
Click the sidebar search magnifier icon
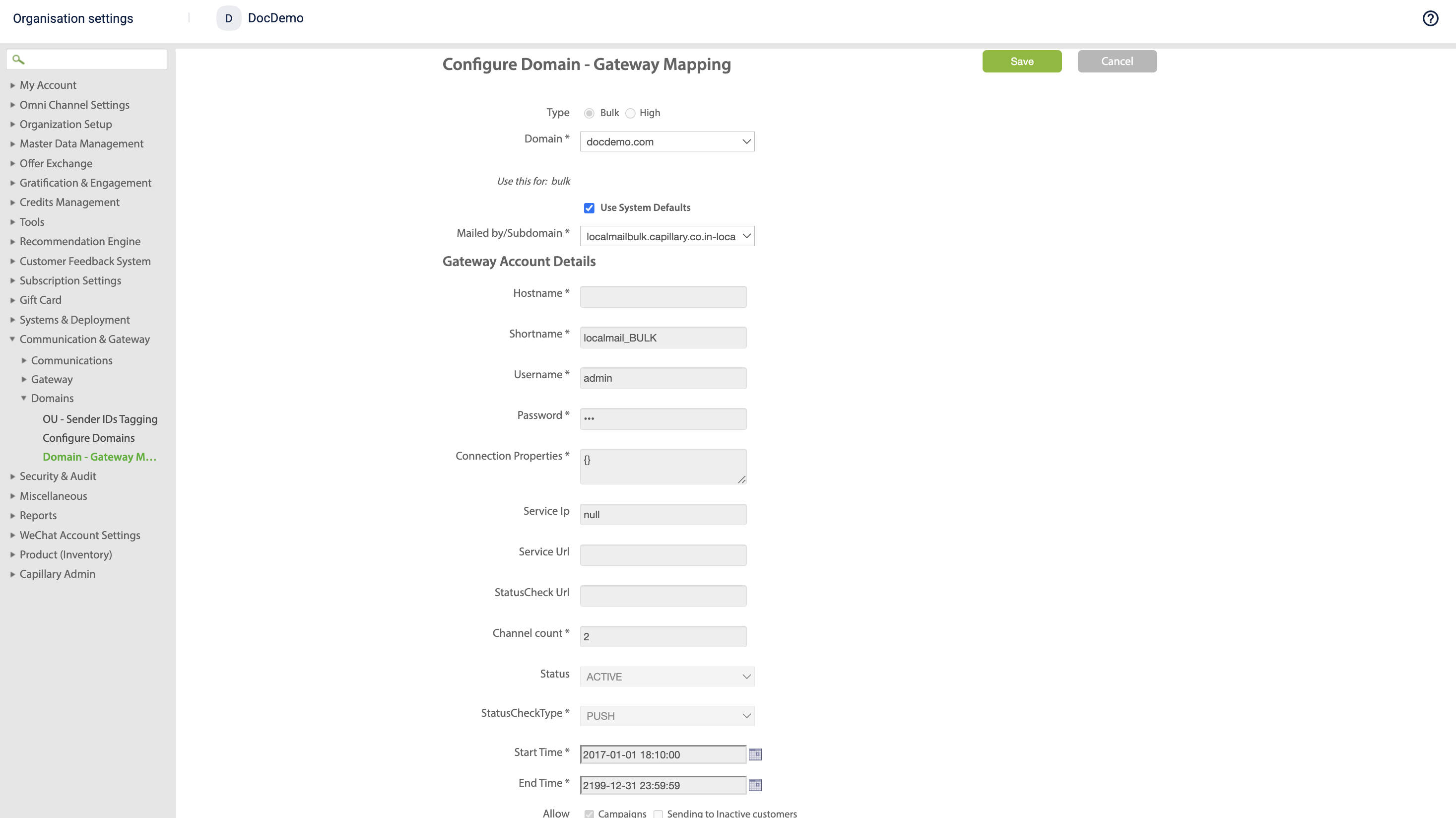tap(18, 60)
